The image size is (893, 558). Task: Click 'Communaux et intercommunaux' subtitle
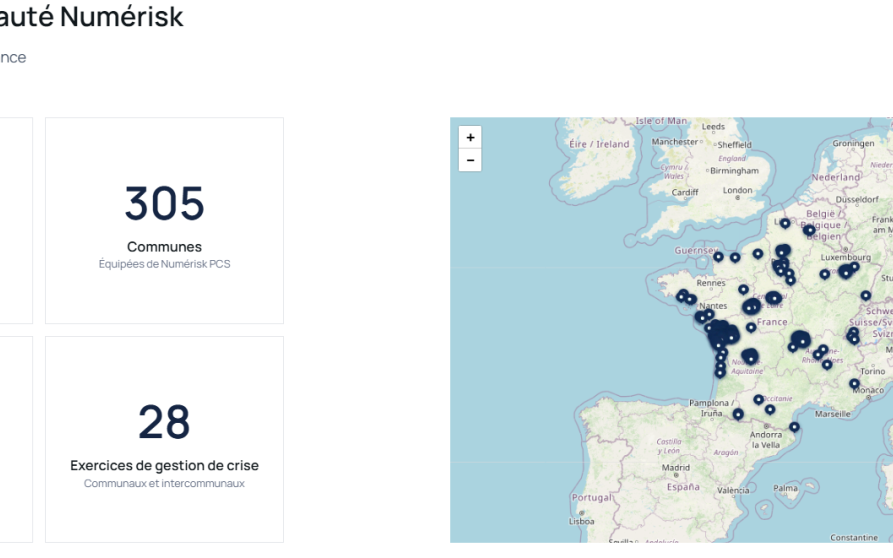(165, 483)
